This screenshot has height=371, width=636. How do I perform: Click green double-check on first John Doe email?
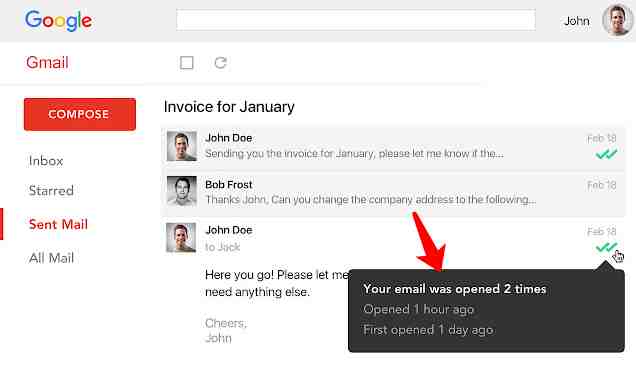[606, 154]
